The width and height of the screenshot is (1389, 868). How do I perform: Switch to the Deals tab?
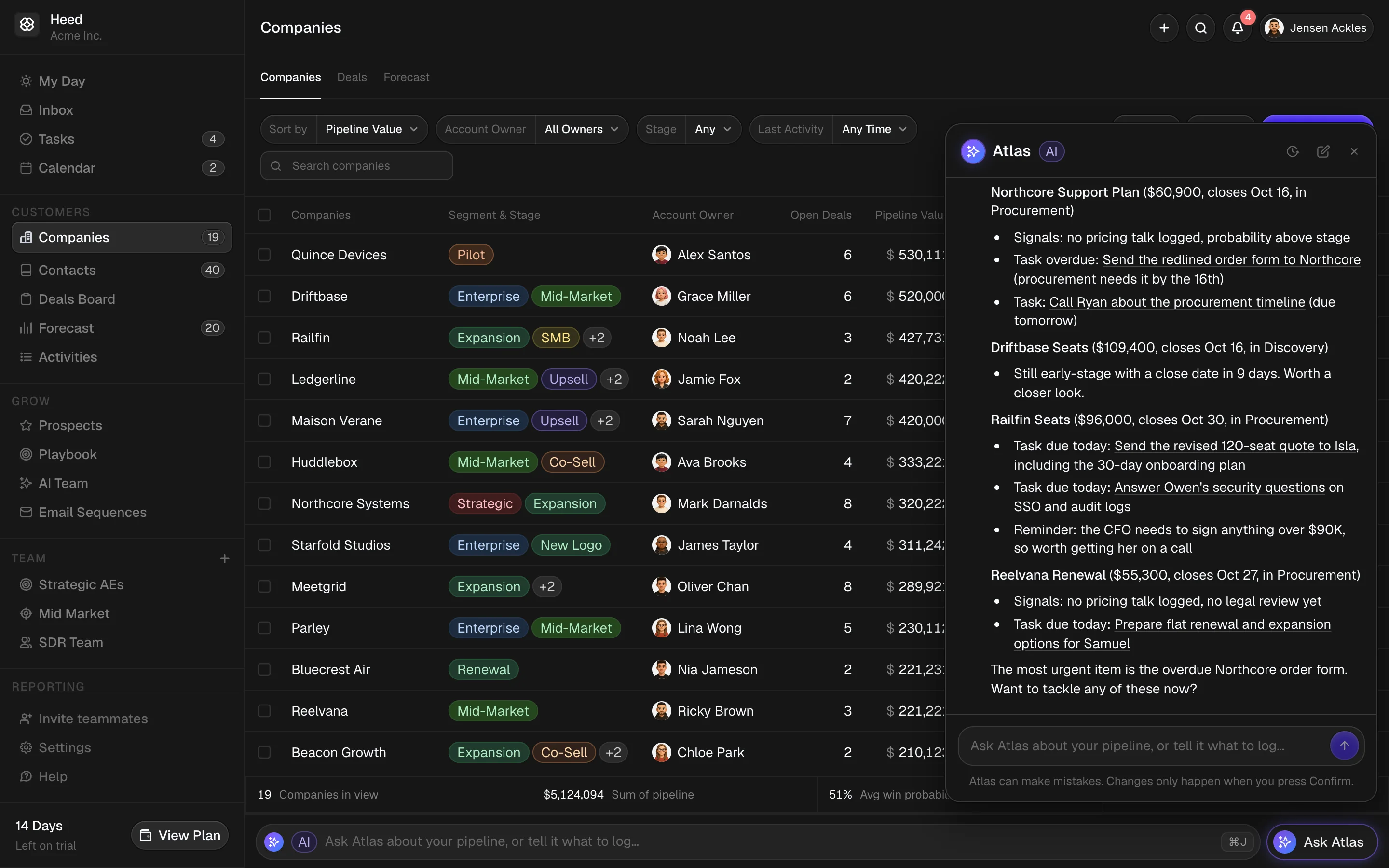click(x=352, y=77)
